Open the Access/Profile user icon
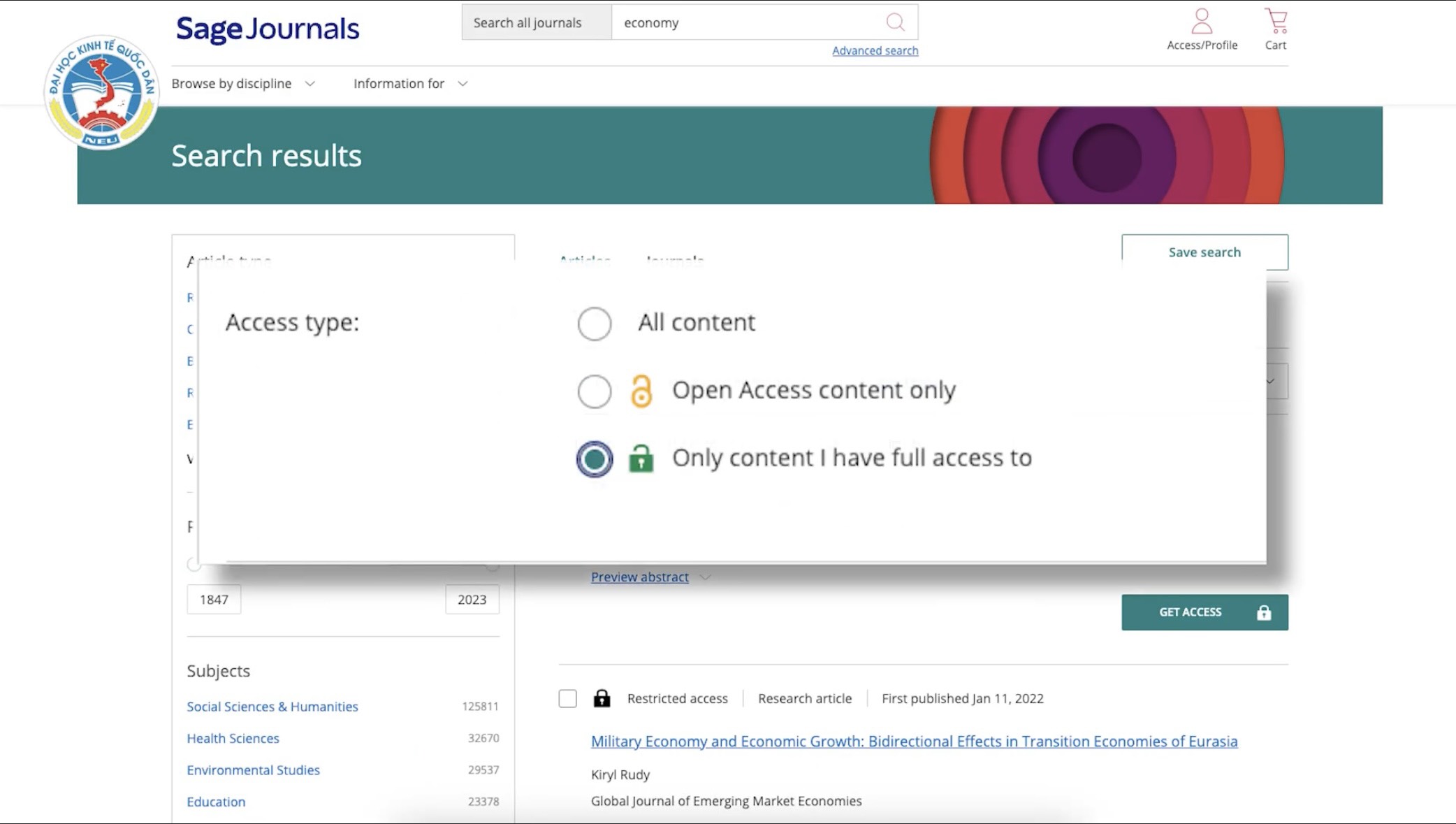Screen dimensions: 1456x824 tap(1202, 21)
